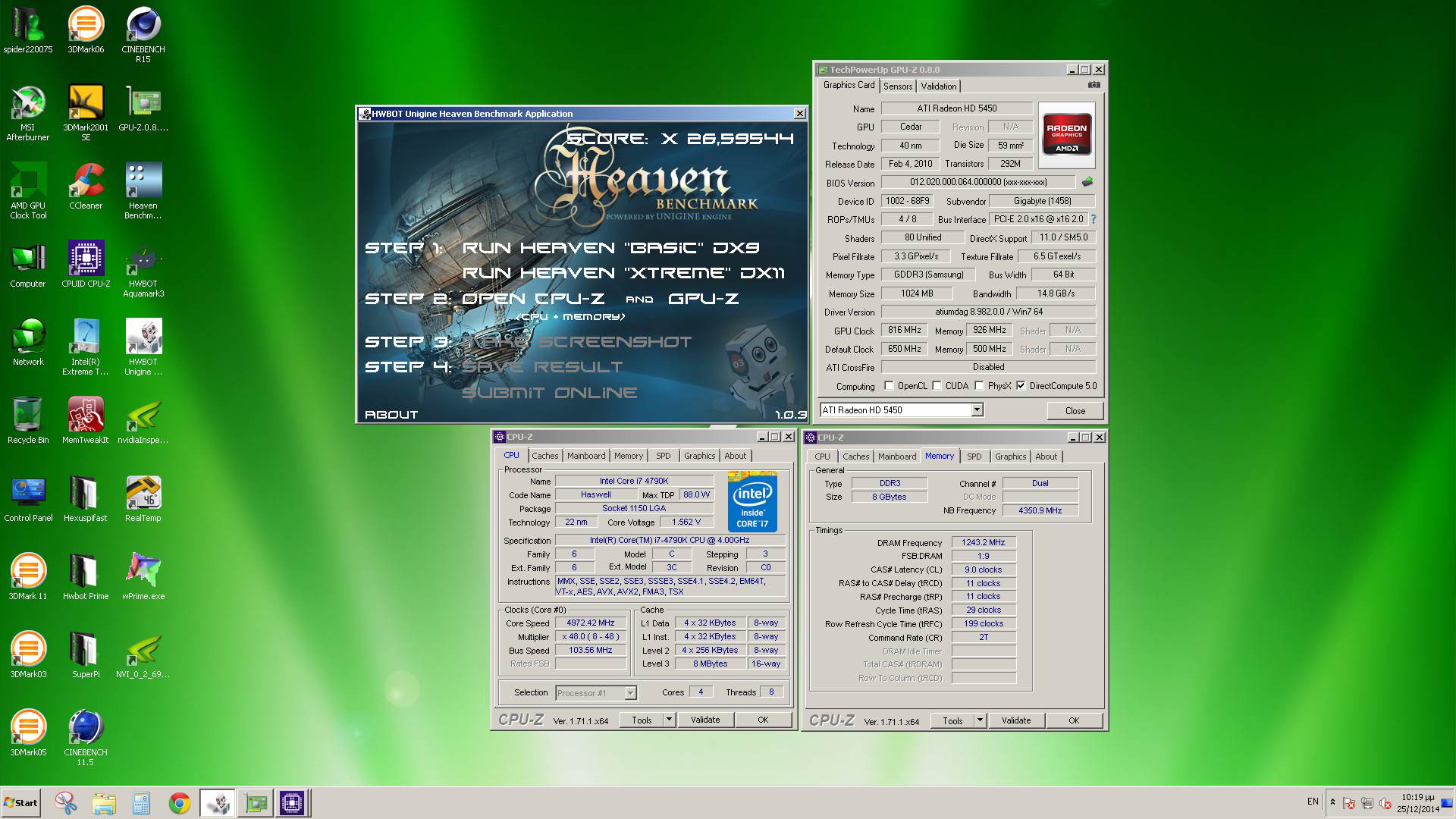The height and width of the screenshot is (819, 1456).
Task: Click Run Heaven "Basic" DX9
Action: tap(610, 248)
